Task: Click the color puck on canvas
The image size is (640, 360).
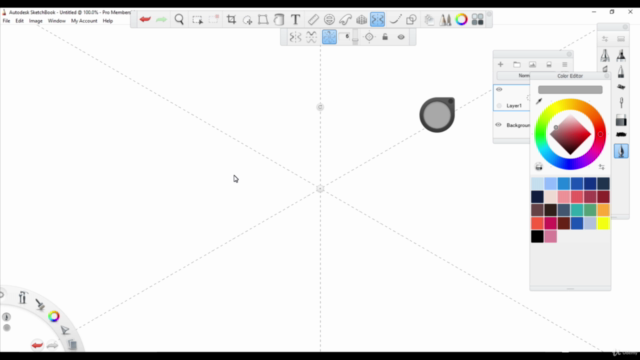Action: coord(437,115)
